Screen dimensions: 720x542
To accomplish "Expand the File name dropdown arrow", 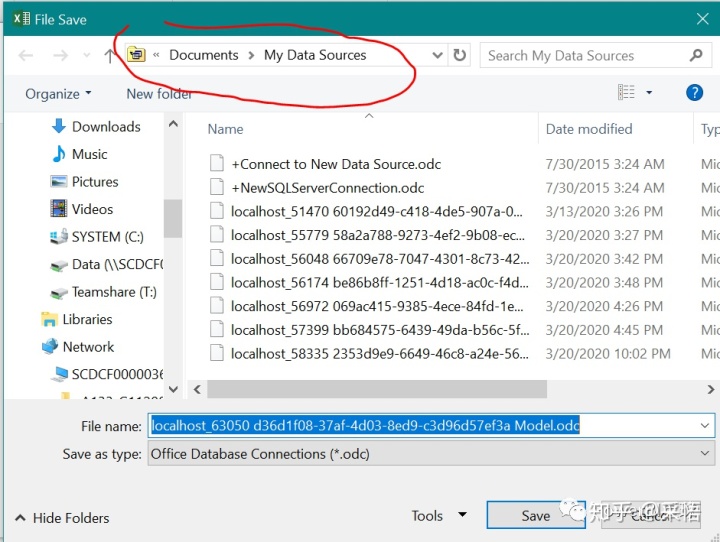I will 705,425.
